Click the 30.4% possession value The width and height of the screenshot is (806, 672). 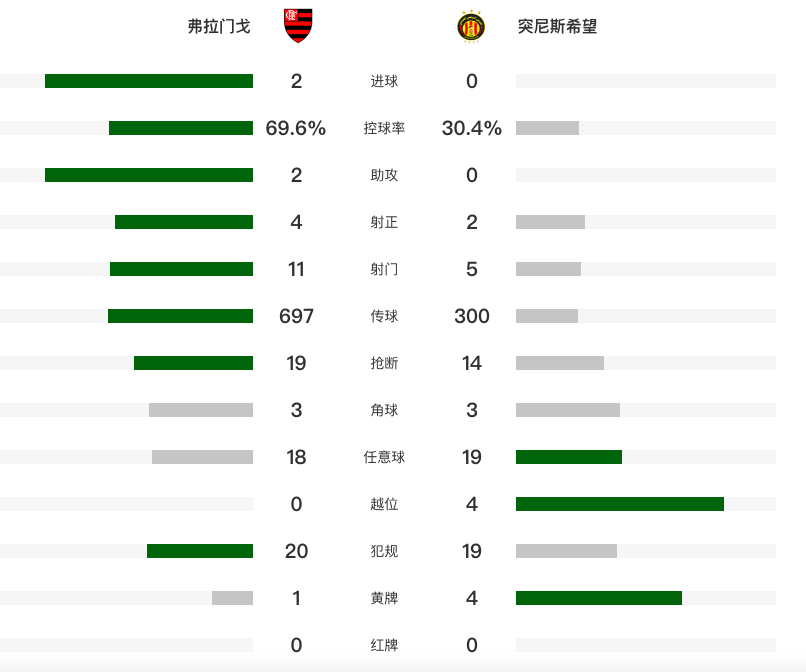point(471,128)
